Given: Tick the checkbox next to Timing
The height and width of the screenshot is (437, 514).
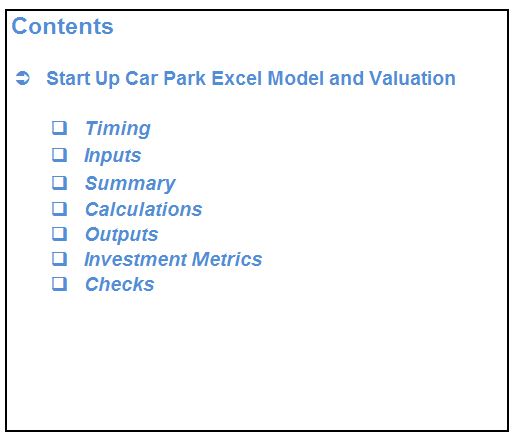Looking at the screenshot, I should pyautogui.click(x=60, y=128).
